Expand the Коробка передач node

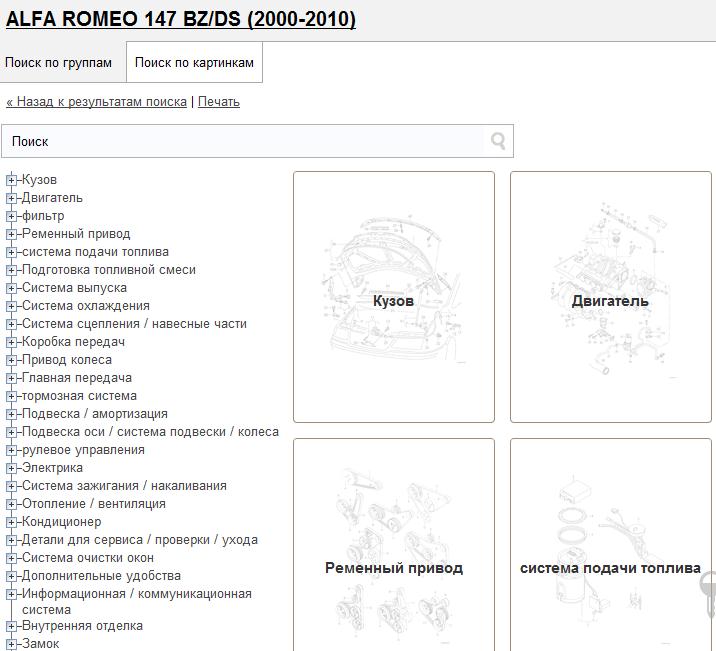pyautogui.click(x=12, y=342)
